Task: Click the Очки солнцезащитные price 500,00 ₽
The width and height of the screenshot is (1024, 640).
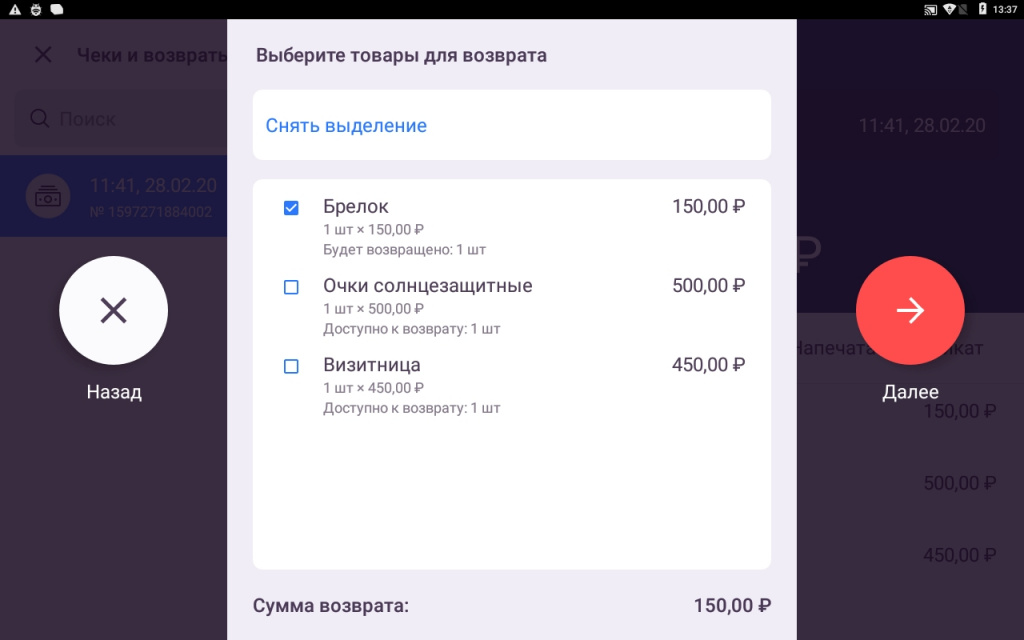Action: pos(708,286)
